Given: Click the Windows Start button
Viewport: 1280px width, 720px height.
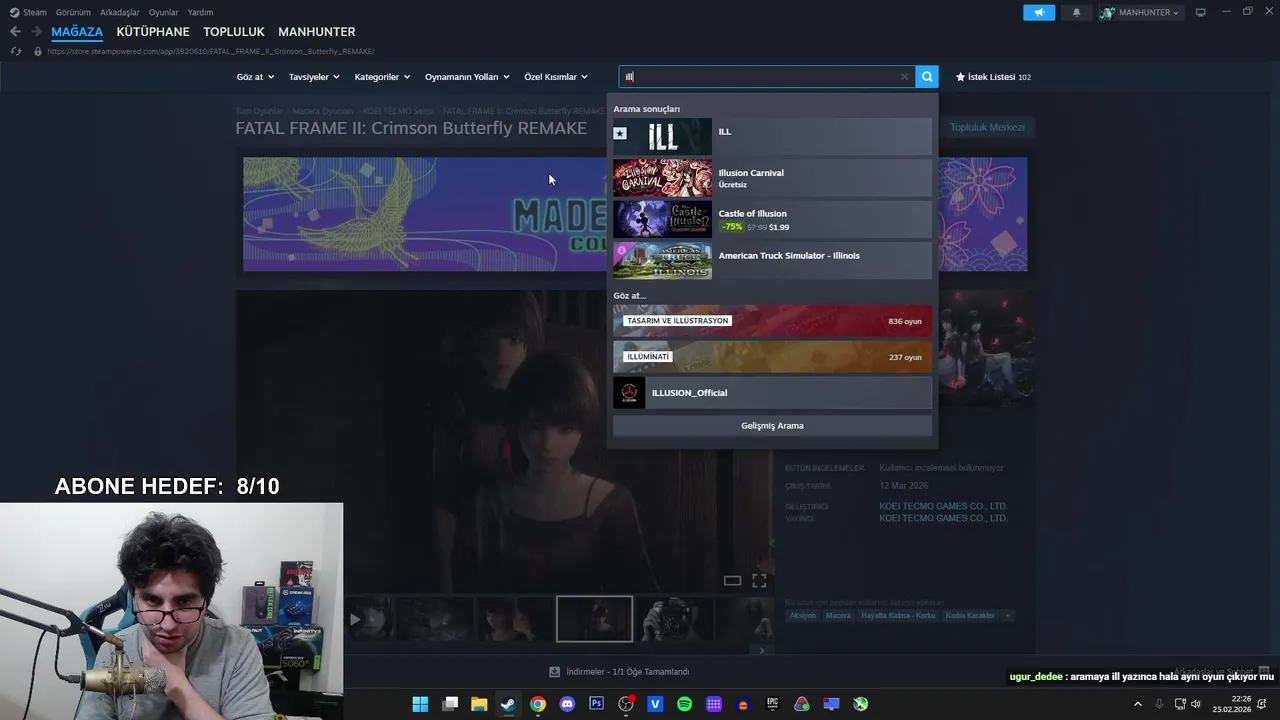Looking at the screenshot, I should [420, 704].
